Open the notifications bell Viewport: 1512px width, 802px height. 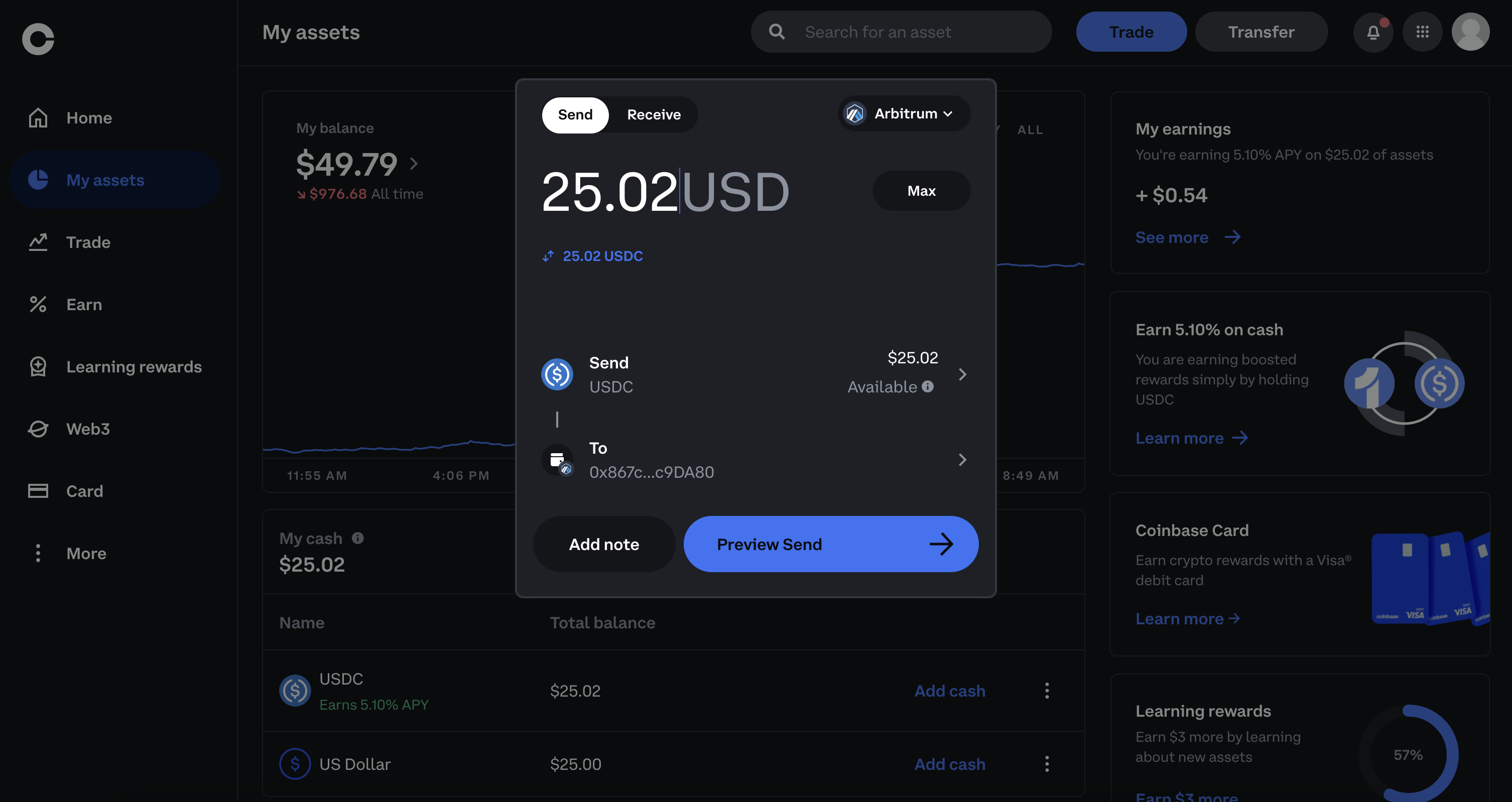(x=1373, y=32)
